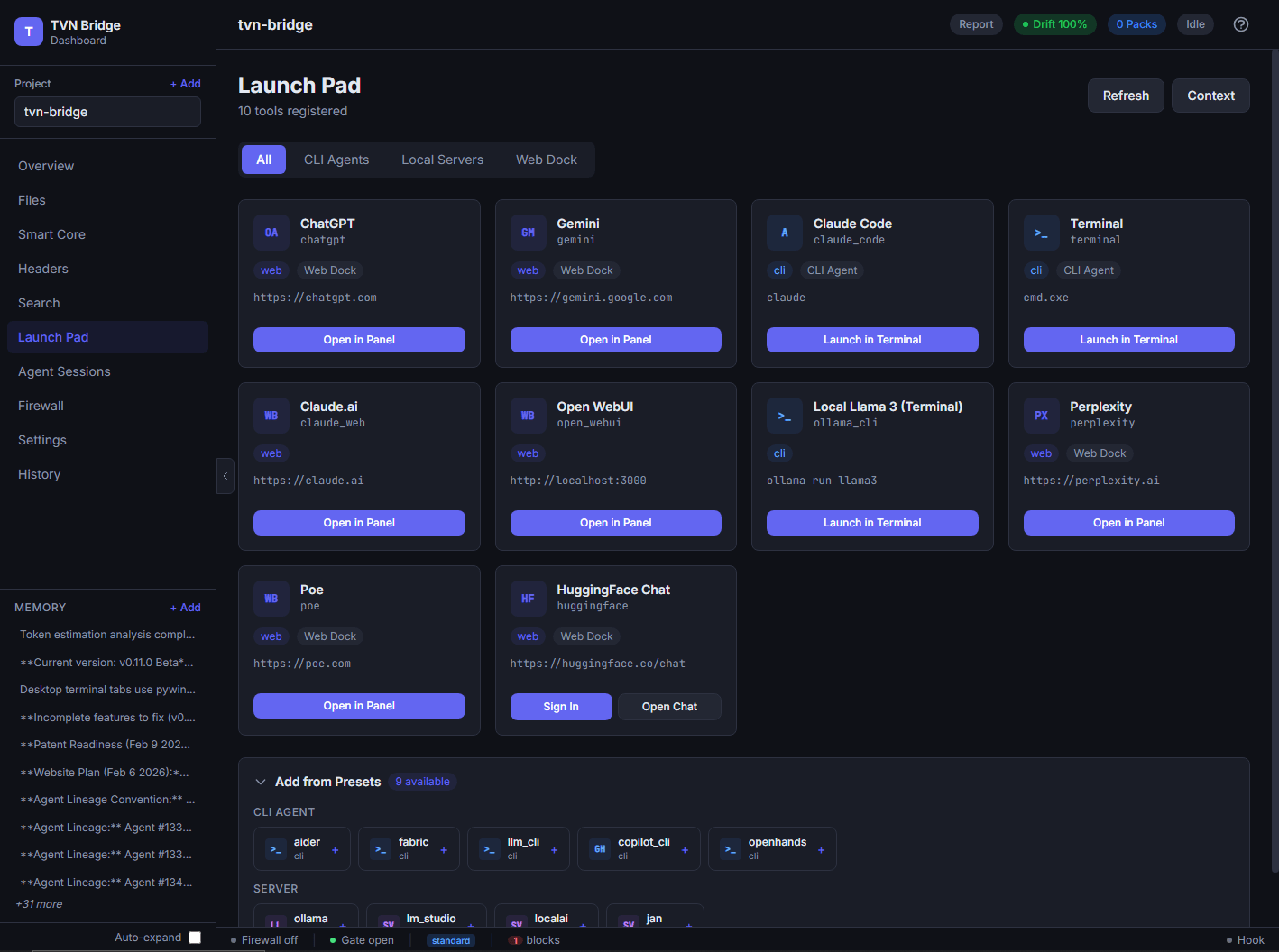Click the Drift 100% indicator
Image resolution: width=1279 pixels, height=952 pixels.
(x=1054, y=24)
